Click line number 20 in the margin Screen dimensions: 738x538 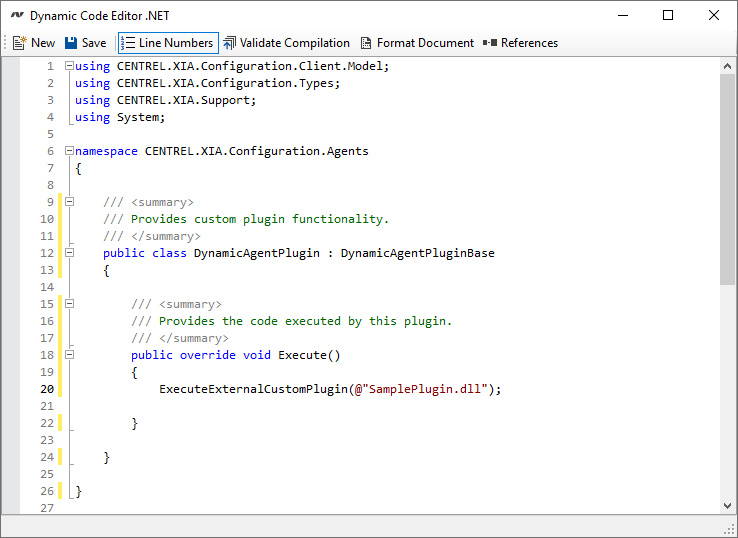(47, 389)
